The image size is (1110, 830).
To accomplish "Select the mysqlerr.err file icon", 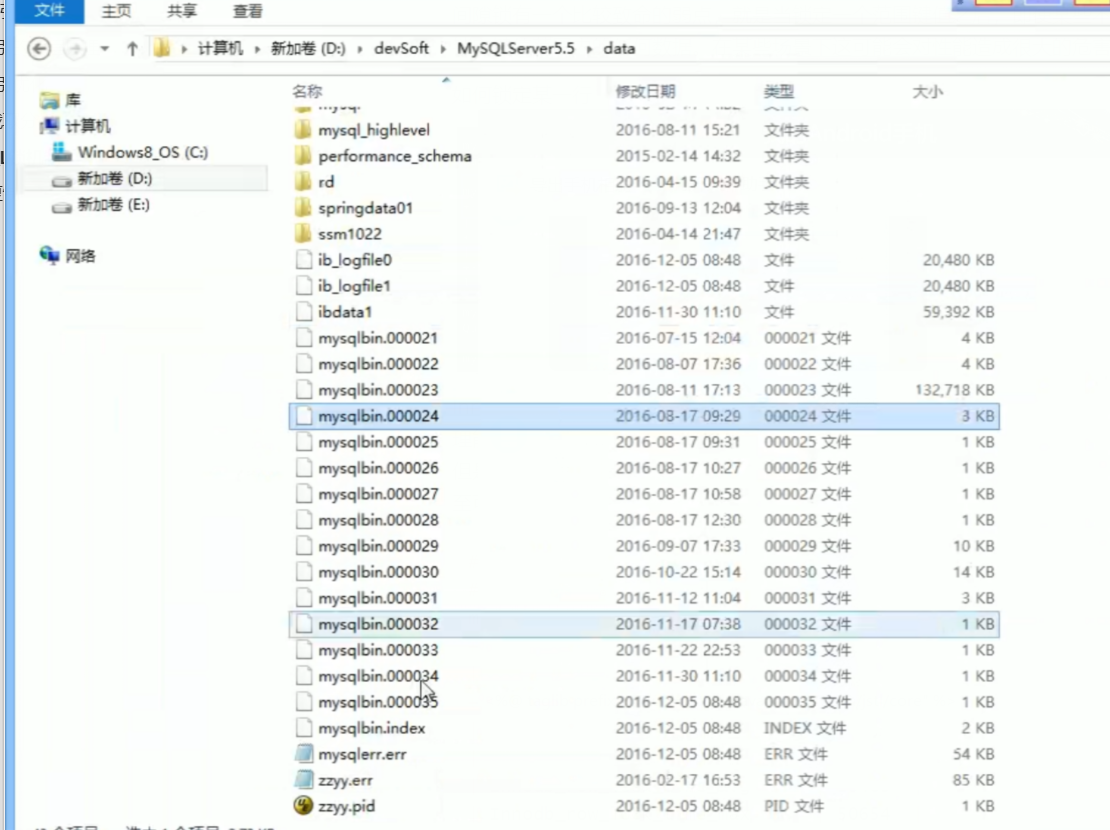I will click(x=304, y=754).
